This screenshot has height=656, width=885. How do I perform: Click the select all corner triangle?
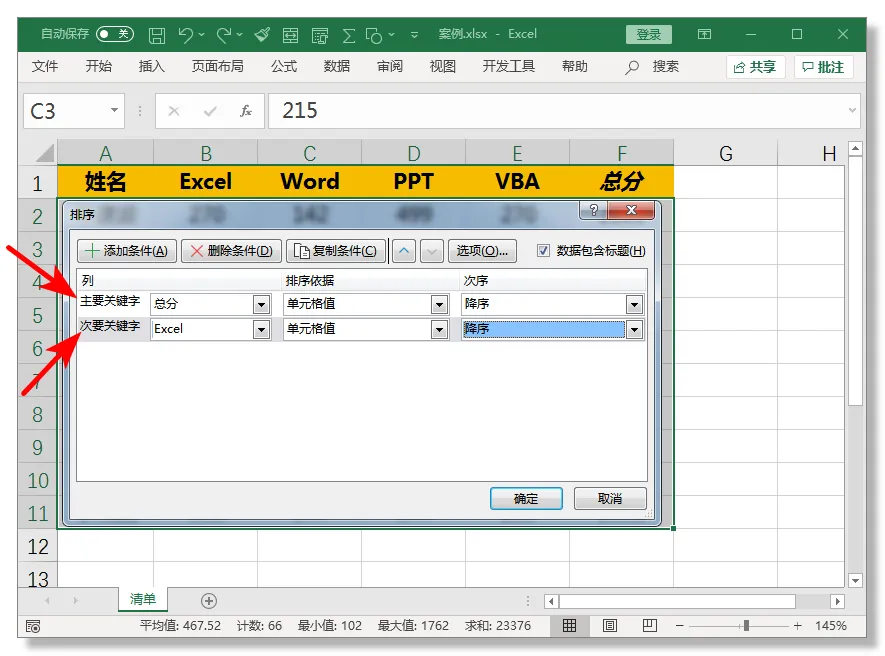point(45,154)
